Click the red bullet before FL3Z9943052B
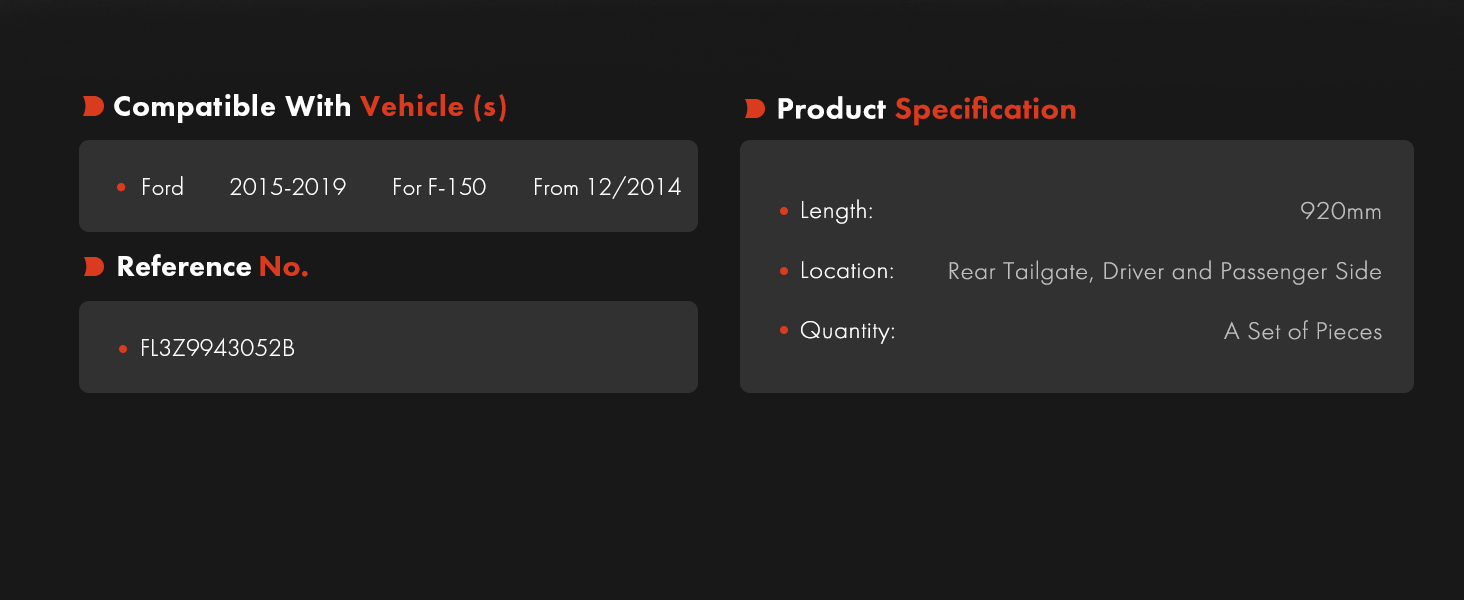 122,349
